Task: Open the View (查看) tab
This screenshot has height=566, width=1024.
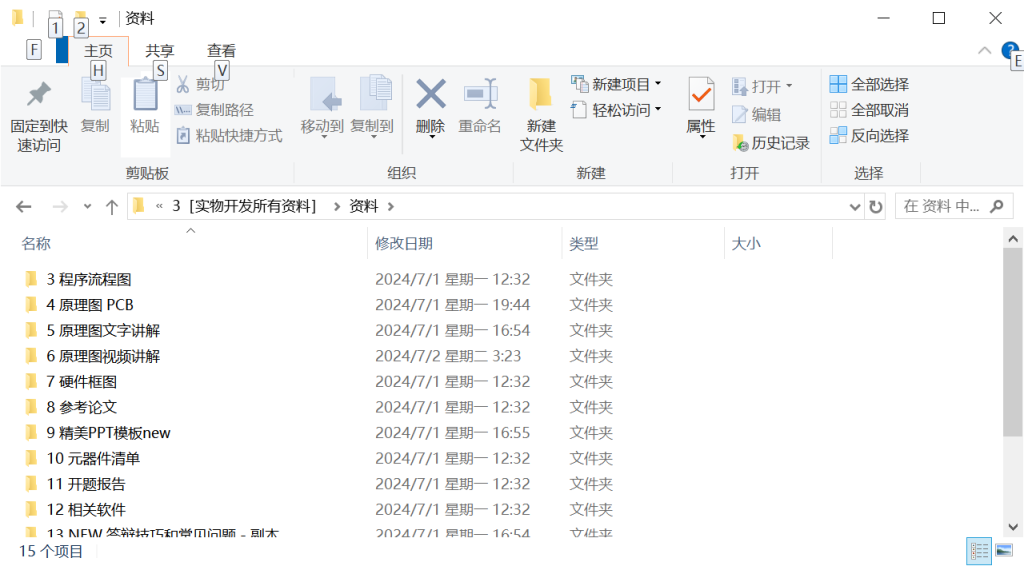Action: [x=221, y=51]
